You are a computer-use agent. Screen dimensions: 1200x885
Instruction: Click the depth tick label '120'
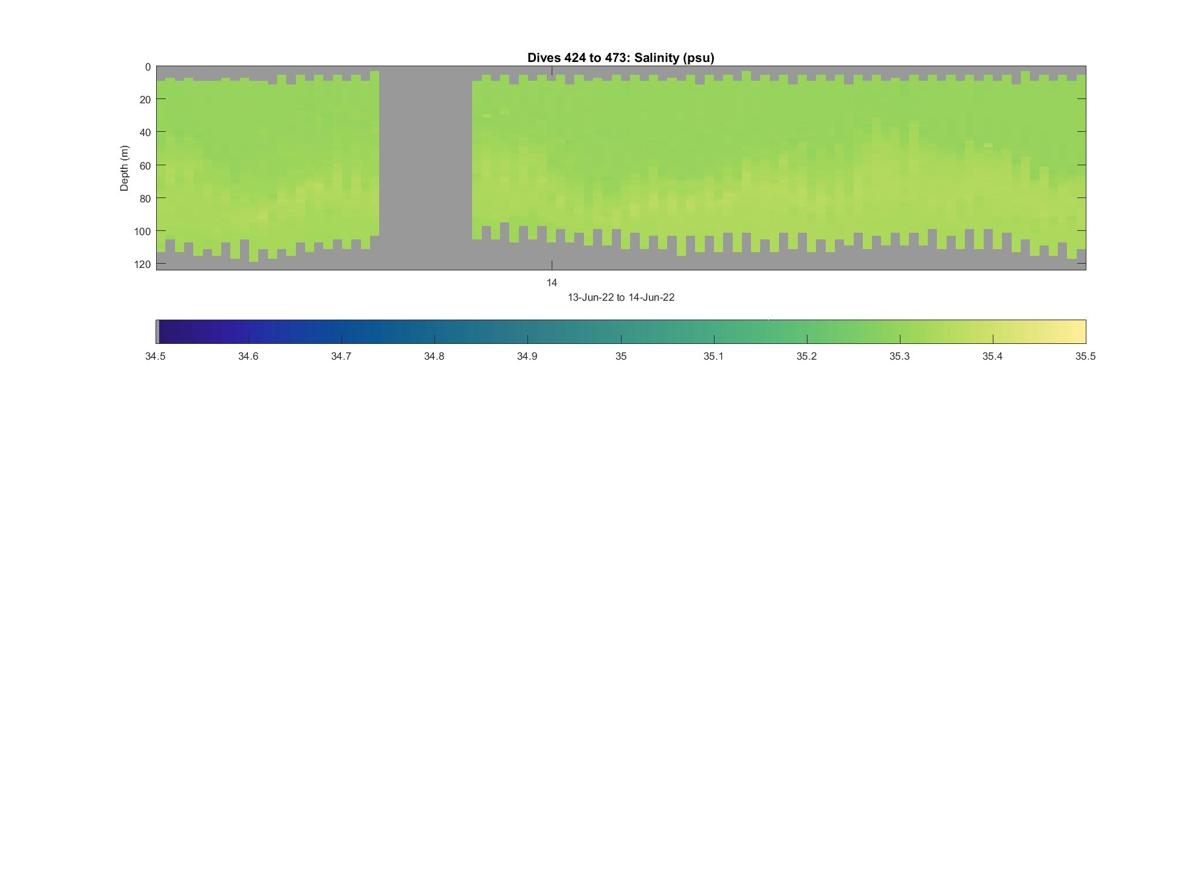click(141, 264)
